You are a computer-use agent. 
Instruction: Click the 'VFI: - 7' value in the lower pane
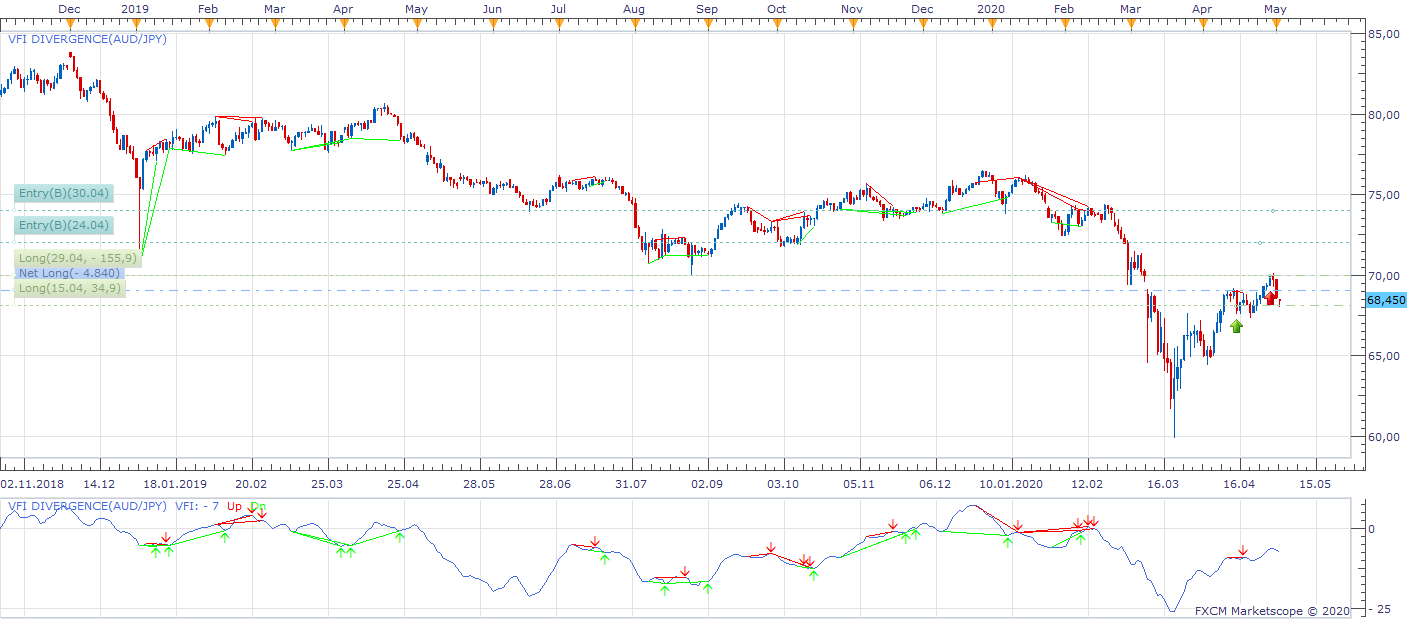(x=197, y=506)
